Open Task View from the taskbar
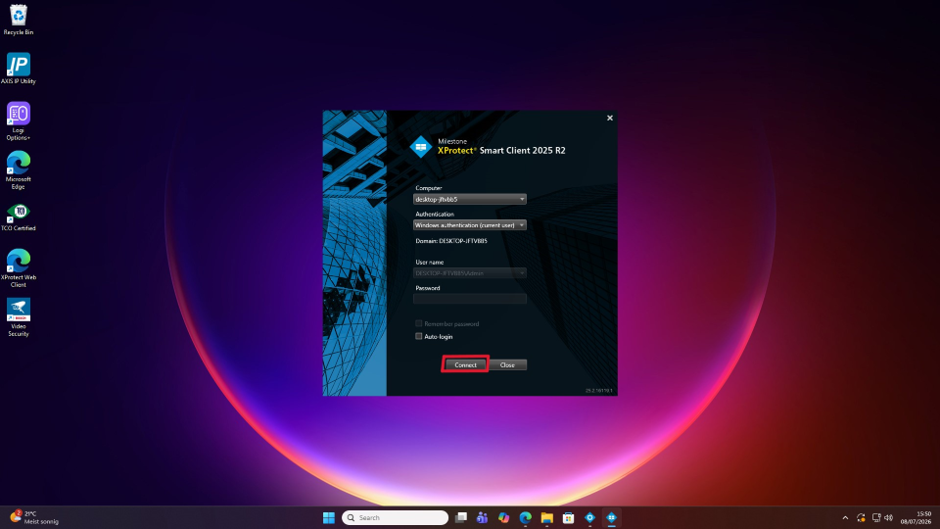 [460, 518]
